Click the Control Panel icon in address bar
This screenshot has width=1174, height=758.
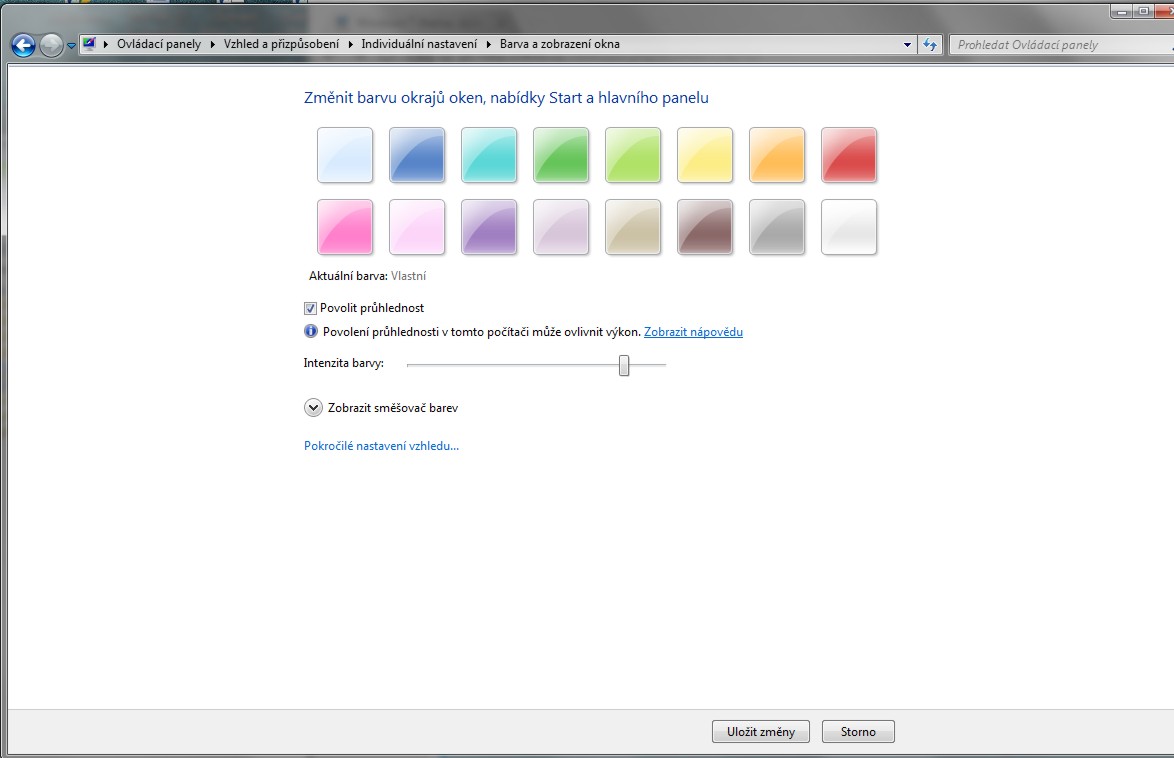point(90,44)
